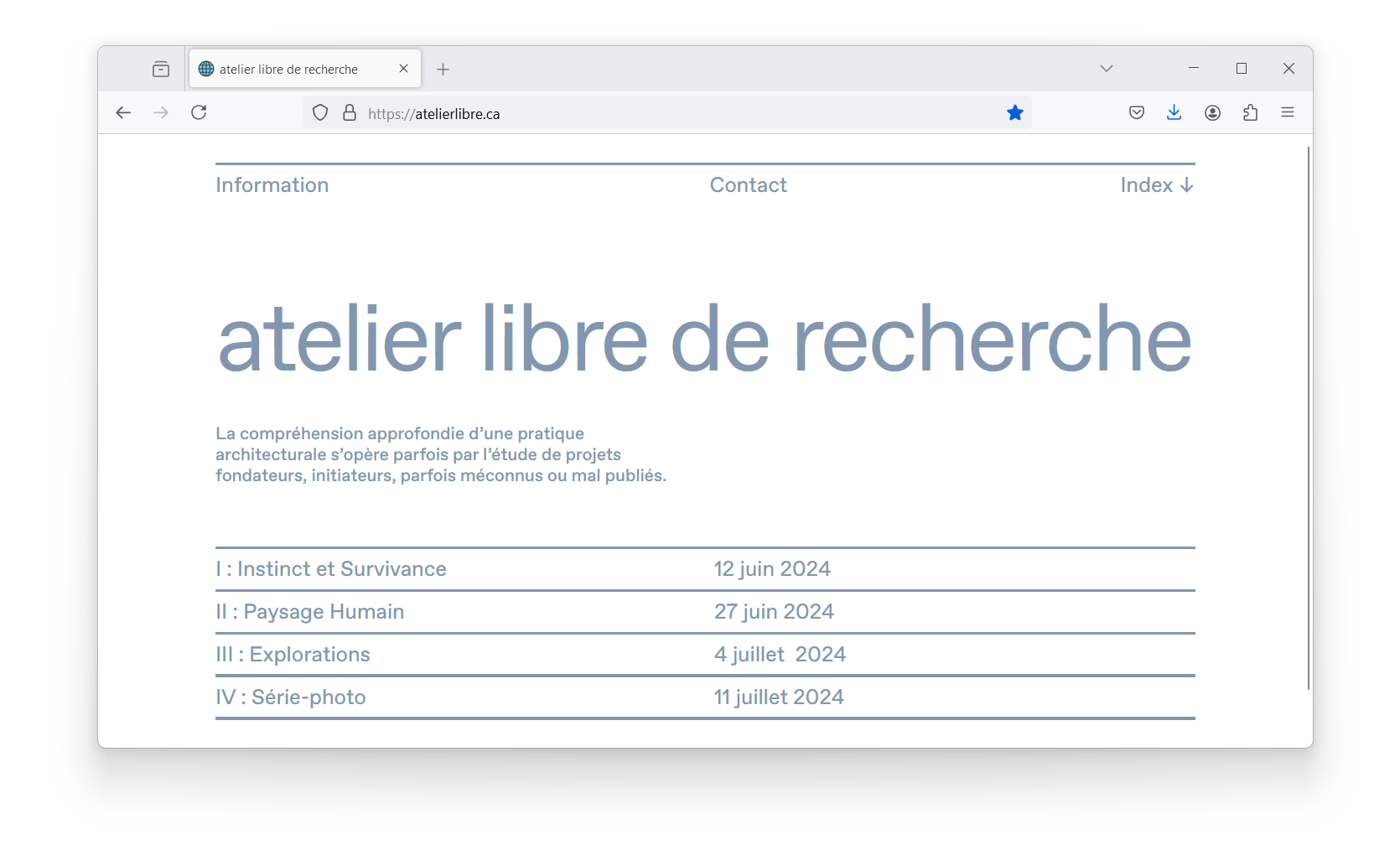
Task: Open the Contact link
Action: pyautogui.click(x=749, y=185)
